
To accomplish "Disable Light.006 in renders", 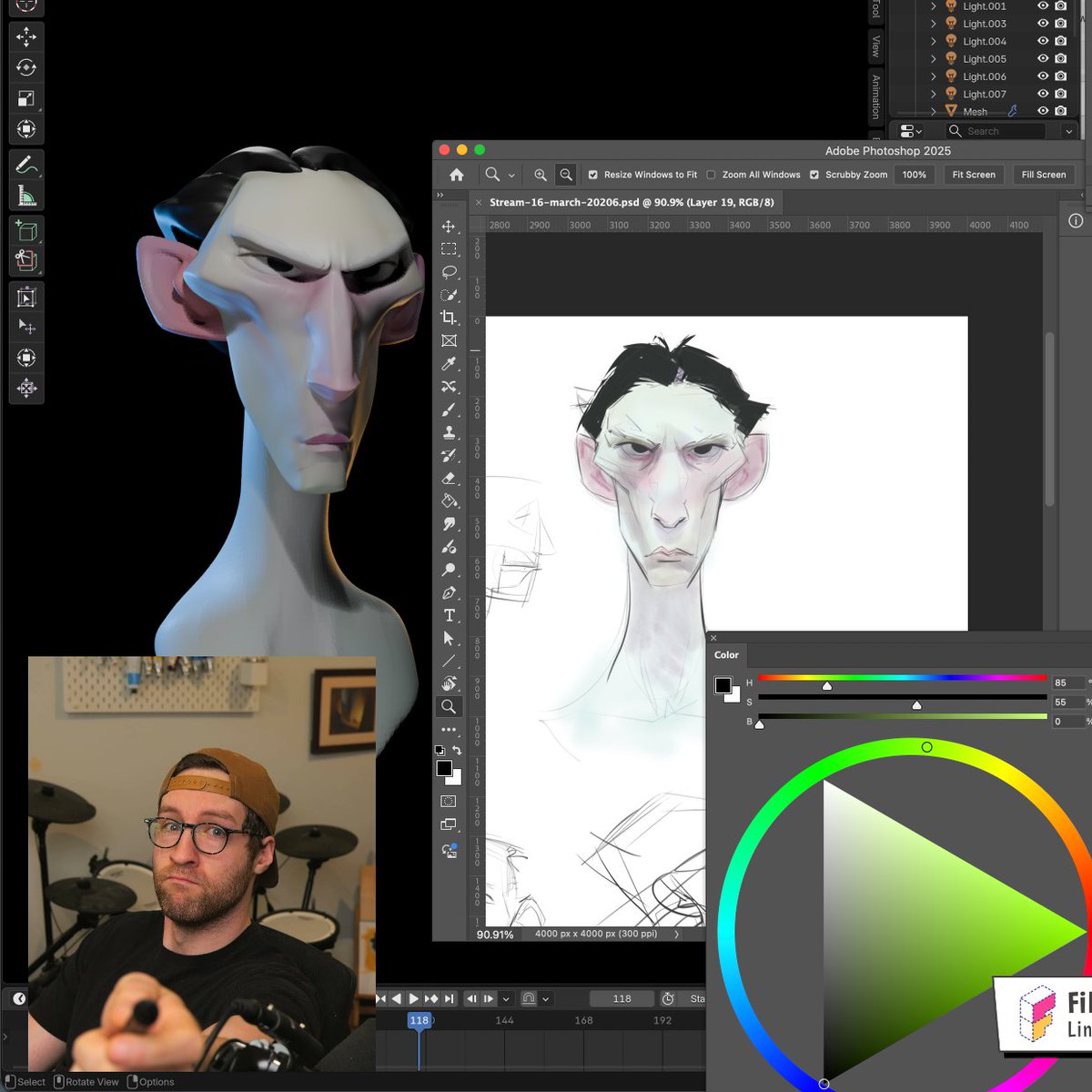I will click(x=1061, y=76).
